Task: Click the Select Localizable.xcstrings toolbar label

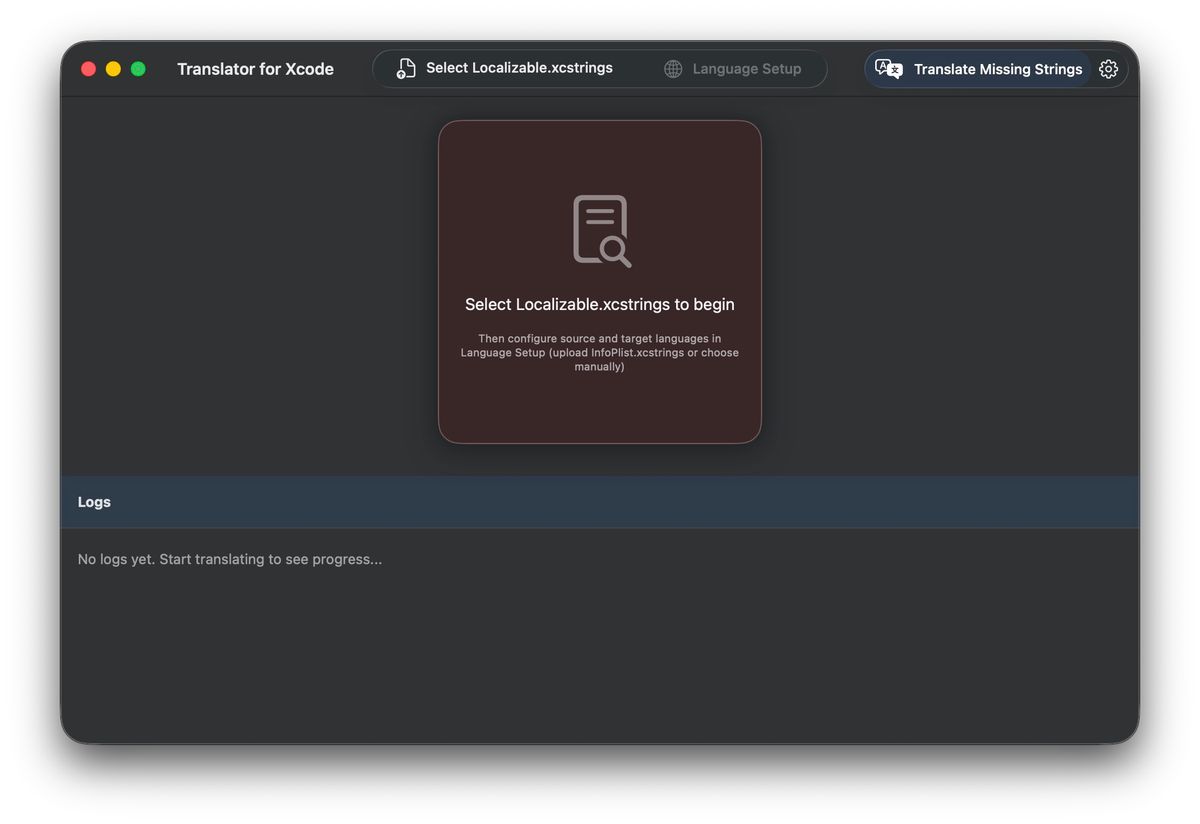Action: click(519, 68)
